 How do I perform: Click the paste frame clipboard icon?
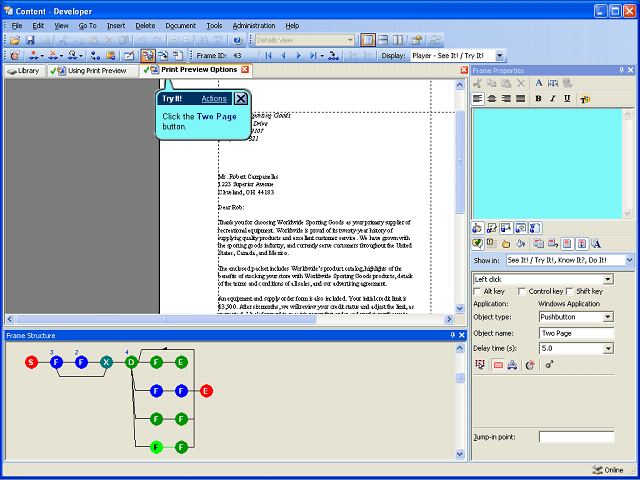tap(110, 56)
